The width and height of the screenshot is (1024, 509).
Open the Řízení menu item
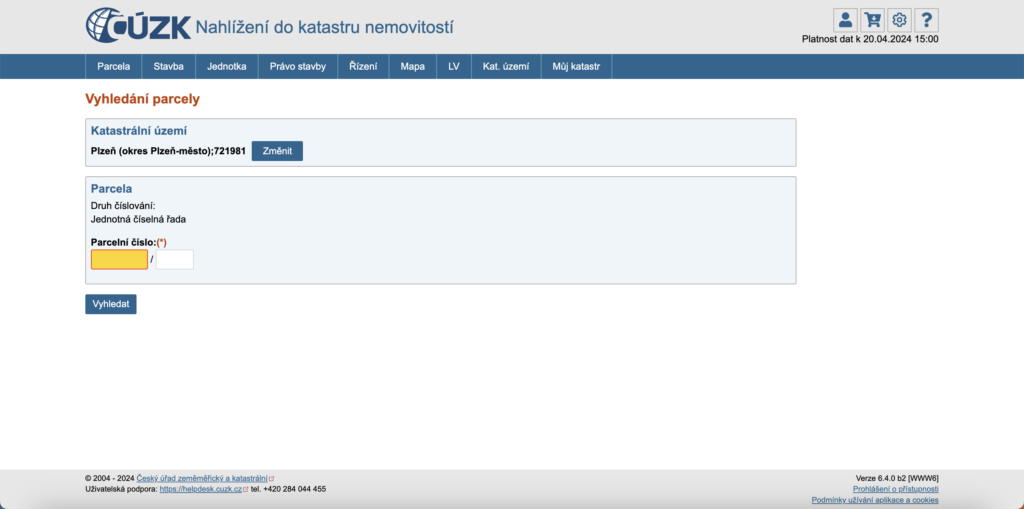click(363, 66)
